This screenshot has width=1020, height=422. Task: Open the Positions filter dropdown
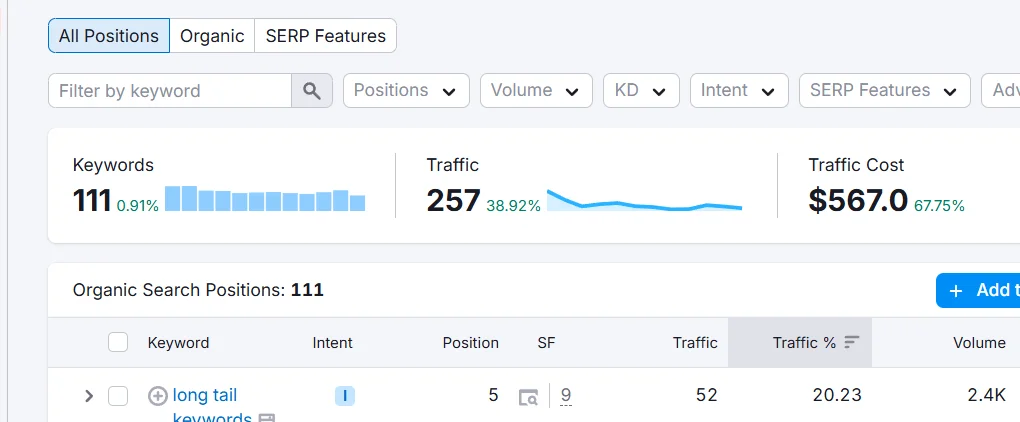pyautogui.click(x=406, y=90)
